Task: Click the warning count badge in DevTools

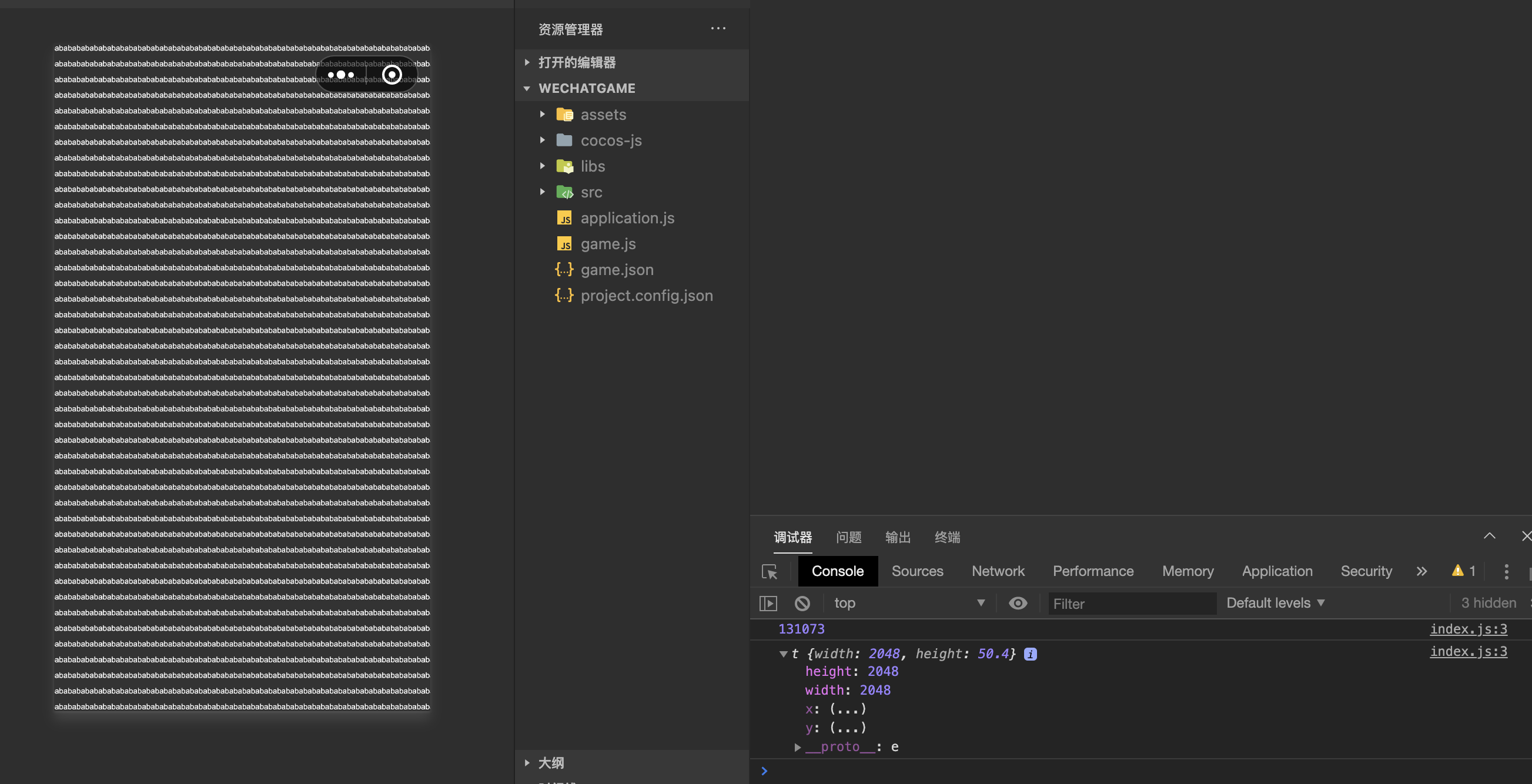Action: pos(1463,571)
